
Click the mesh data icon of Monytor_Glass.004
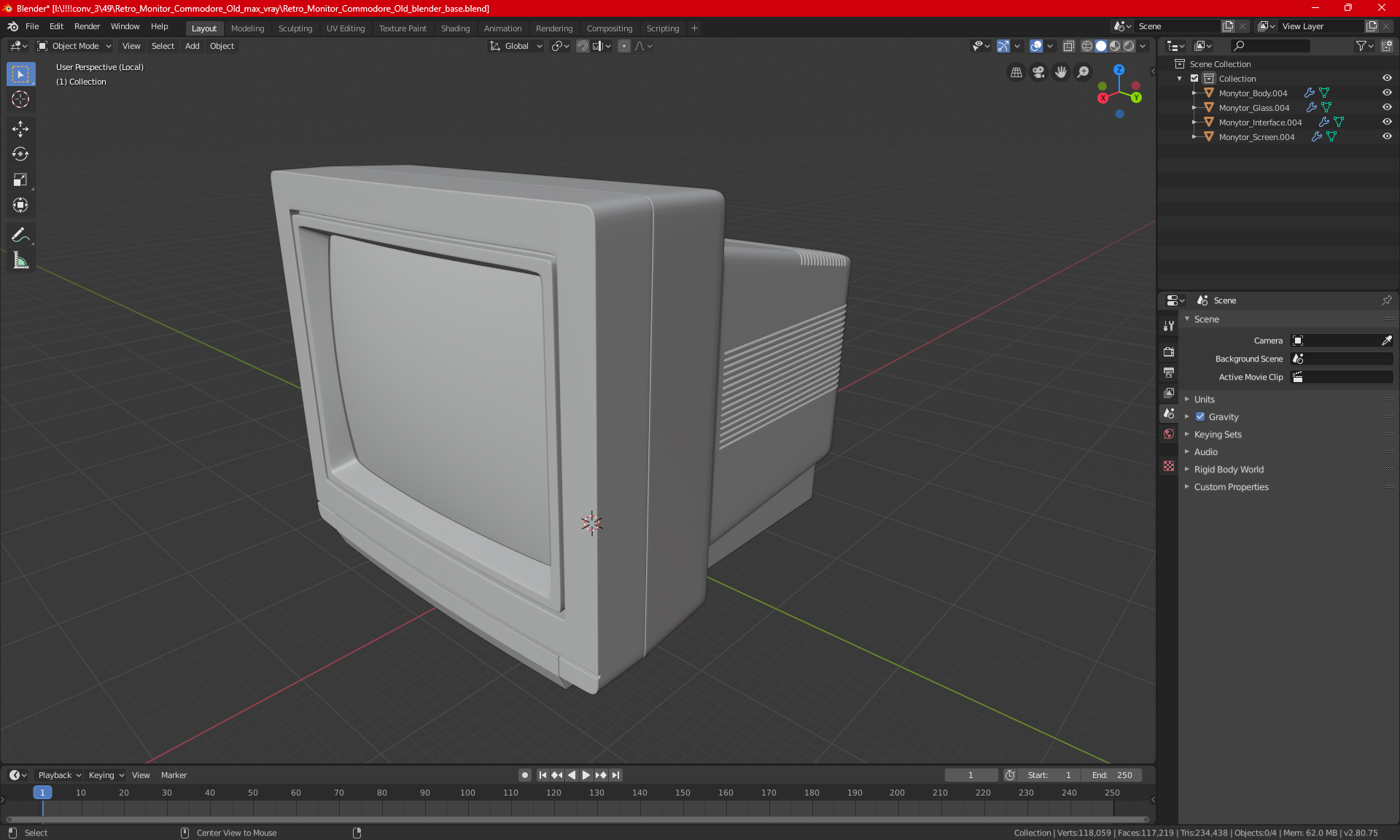tap(1326, 108)
